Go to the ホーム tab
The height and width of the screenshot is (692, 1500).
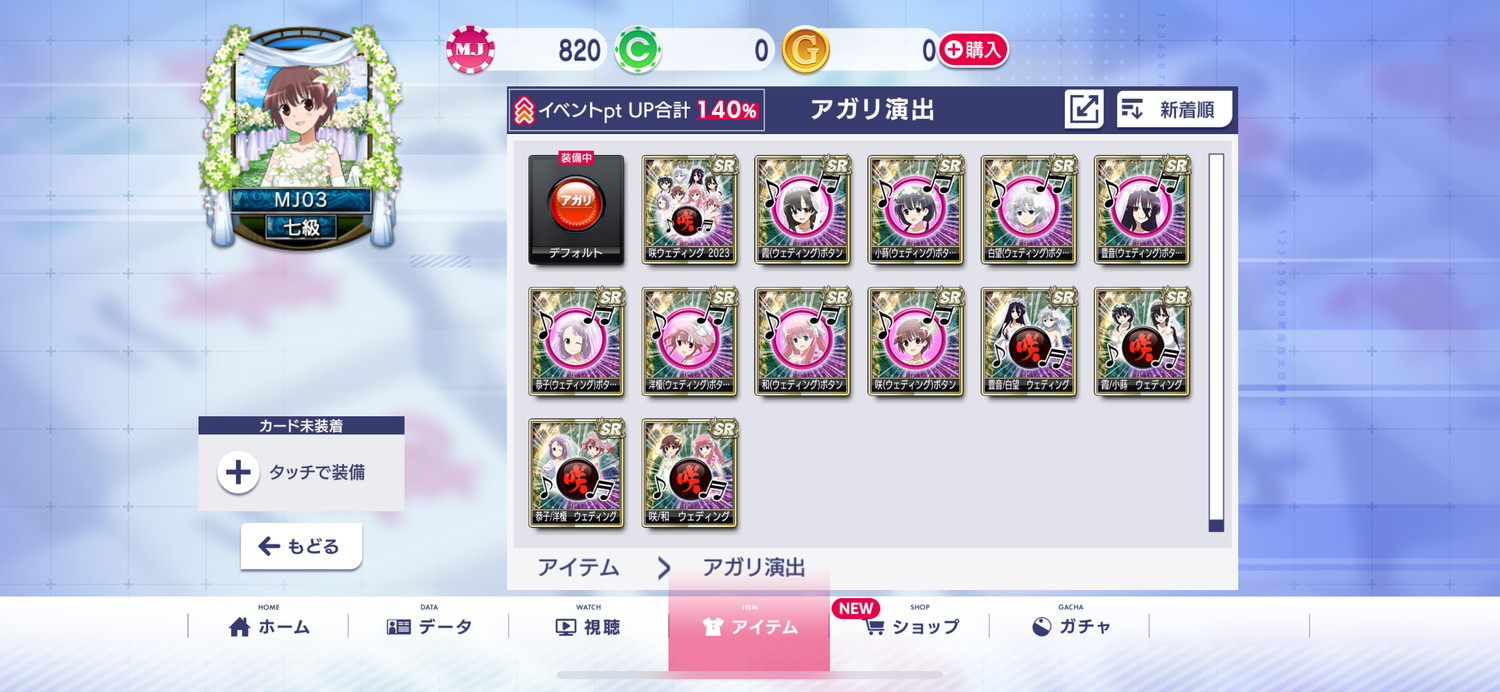pos(269,627)
